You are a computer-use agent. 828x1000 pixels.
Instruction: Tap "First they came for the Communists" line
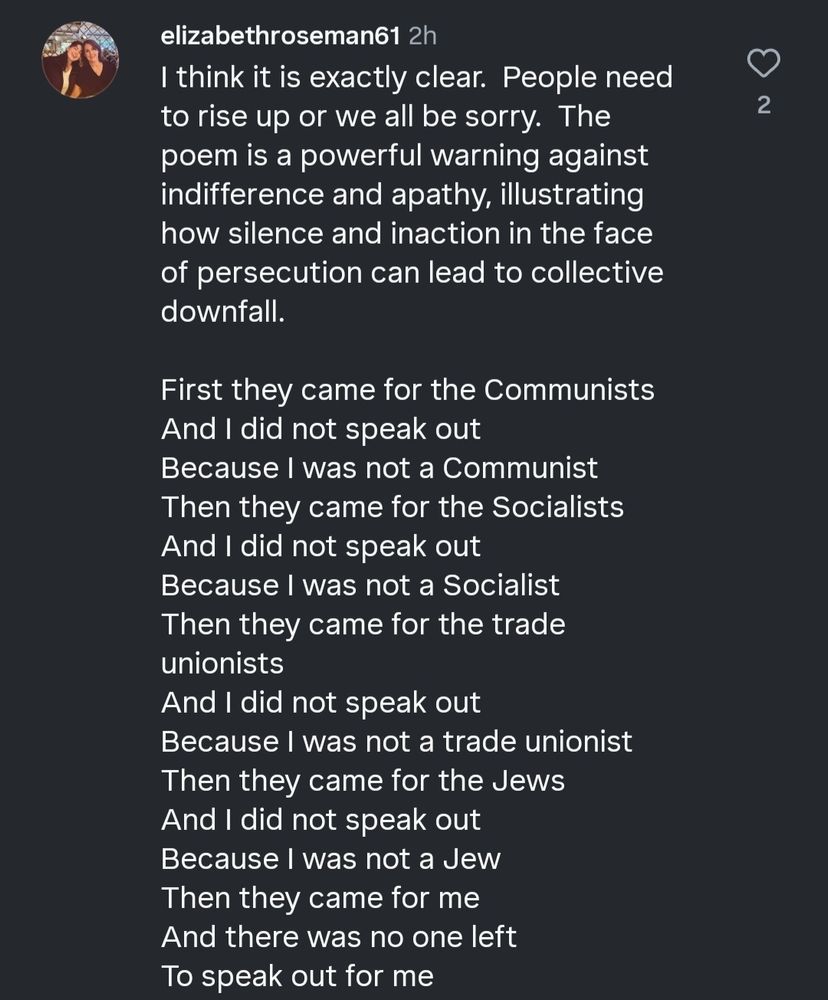[x=408, y=390]
